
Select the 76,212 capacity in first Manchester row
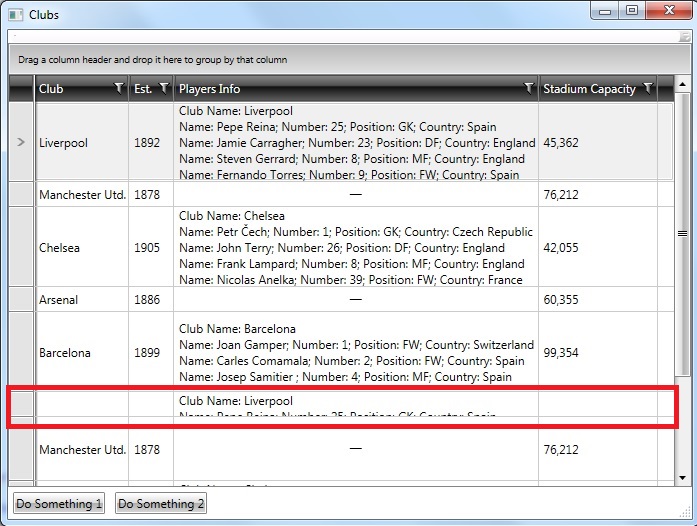598,194
